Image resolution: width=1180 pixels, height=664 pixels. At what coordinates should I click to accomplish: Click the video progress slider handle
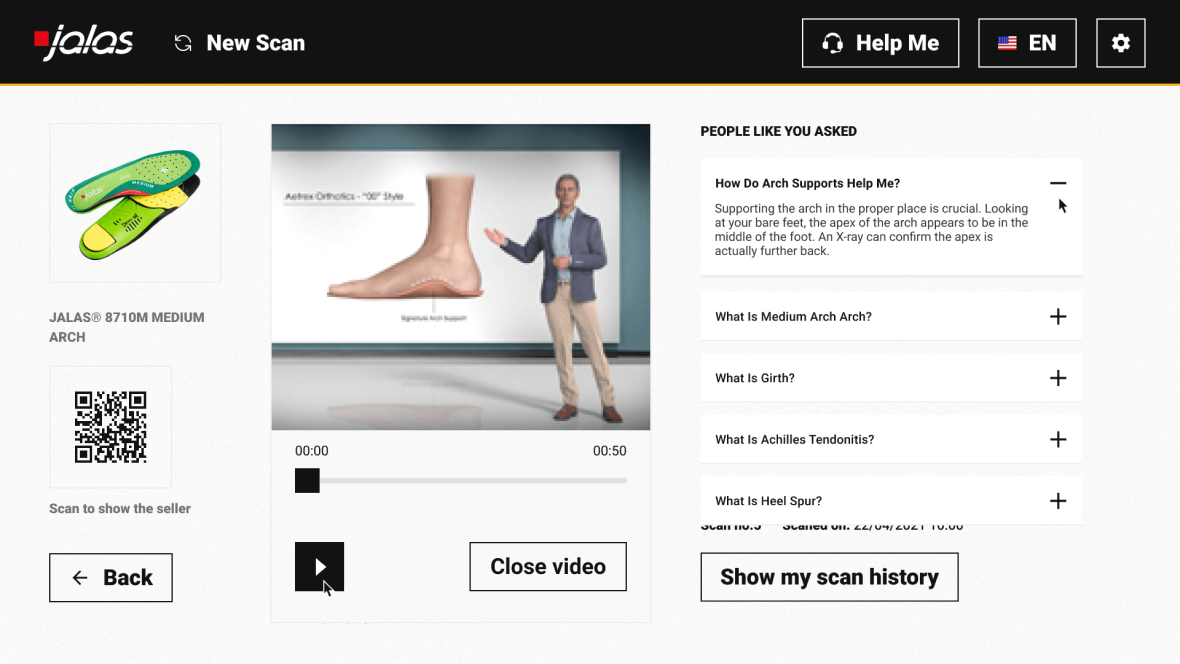click(307, 481)
